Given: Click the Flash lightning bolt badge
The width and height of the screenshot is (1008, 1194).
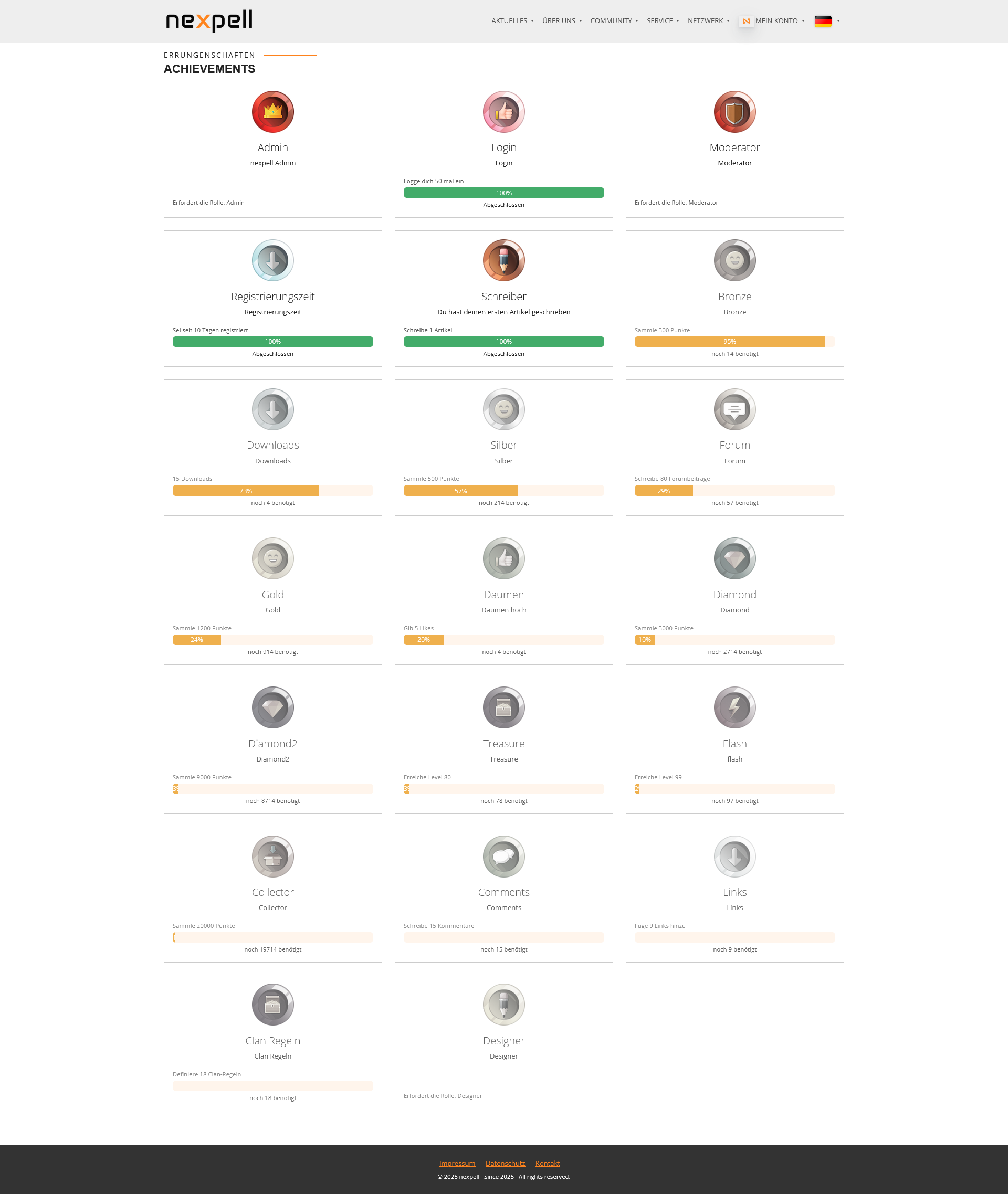Looking at the screenshot, I should click(734, 707).
